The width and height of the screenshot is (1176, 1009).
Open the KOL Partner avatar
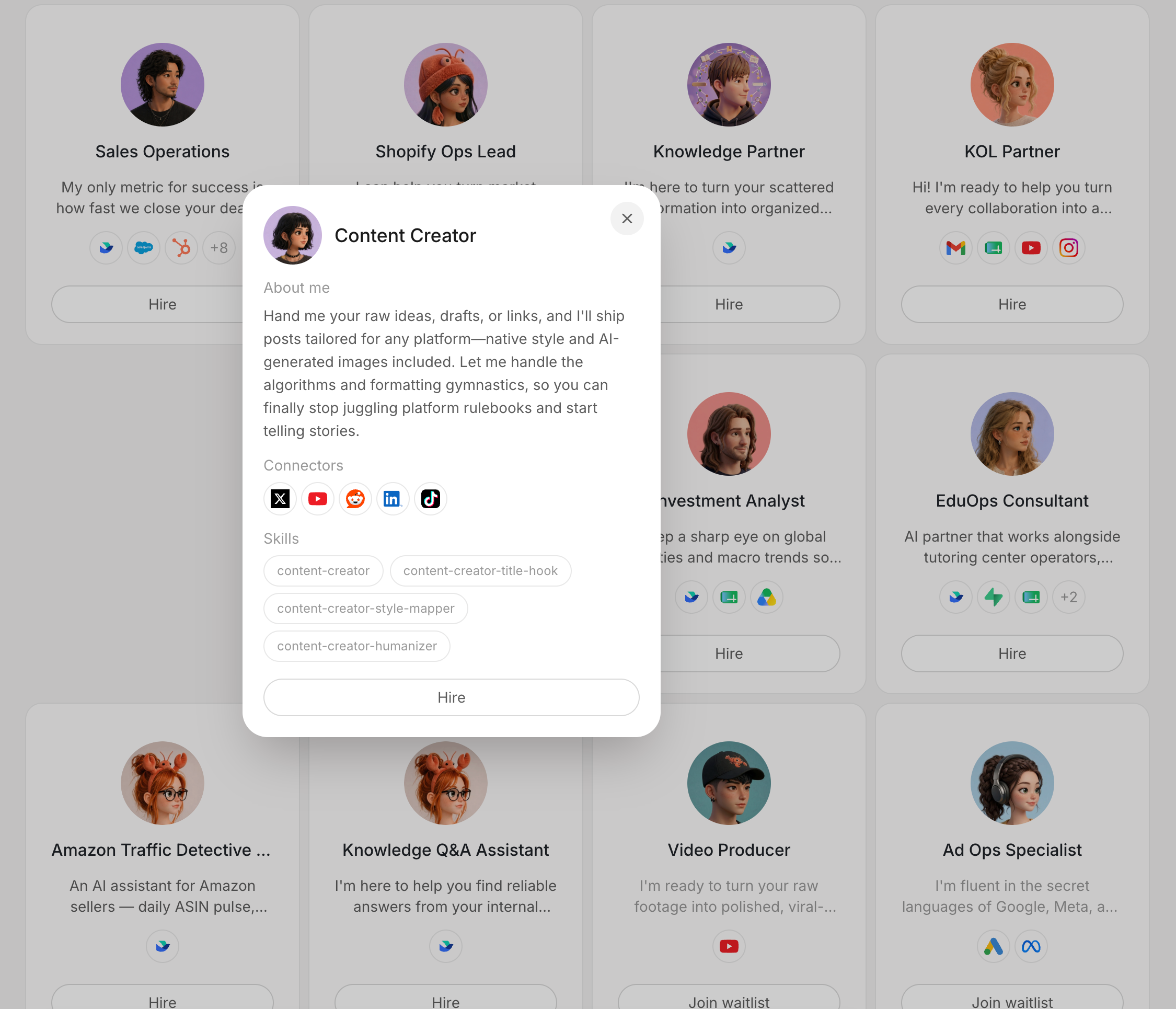[1012, 85]
